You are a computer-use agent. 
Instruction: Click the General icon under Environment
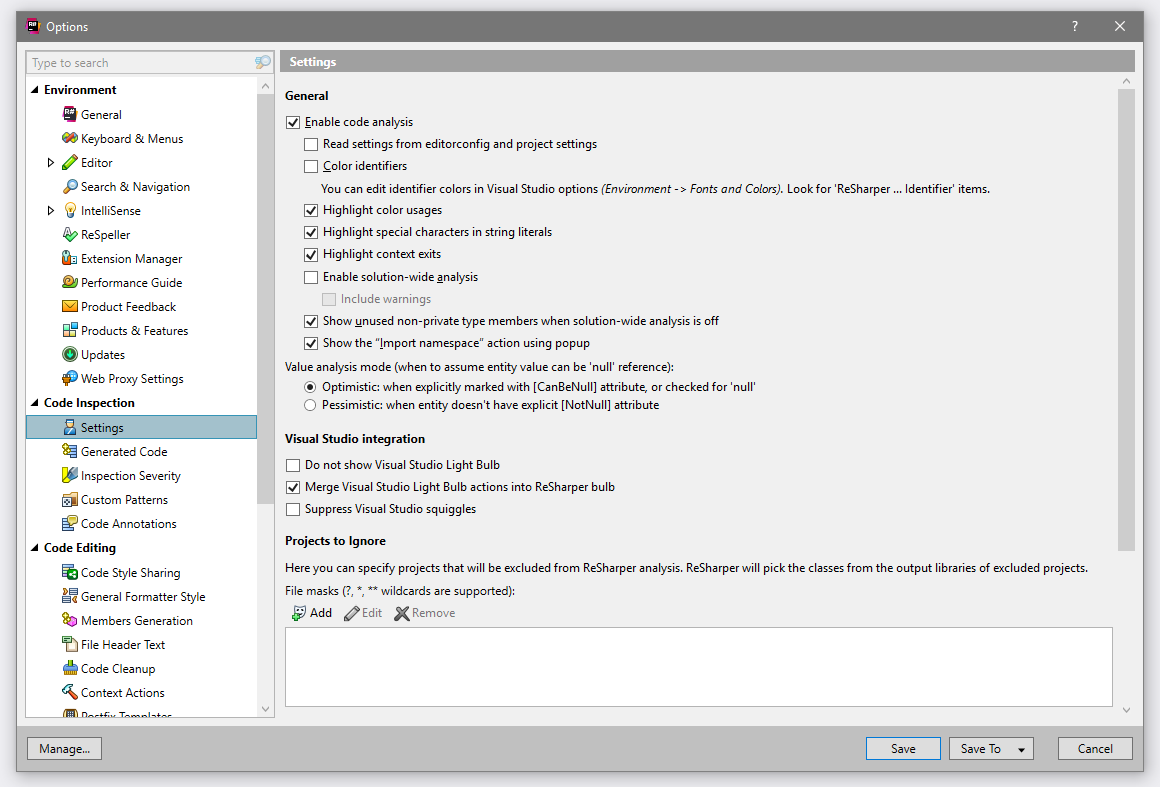click(70, 114)
